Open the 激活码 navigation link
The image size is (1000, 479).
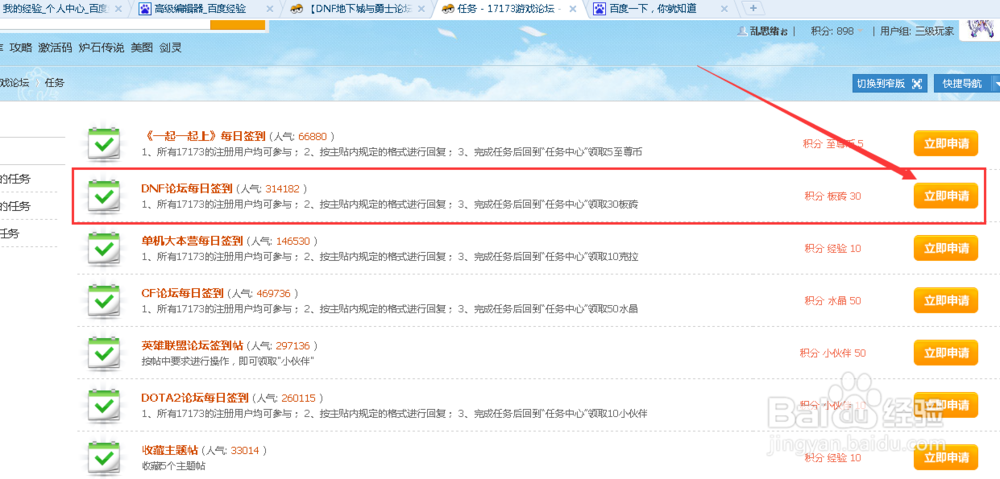(x=55, y=47)
